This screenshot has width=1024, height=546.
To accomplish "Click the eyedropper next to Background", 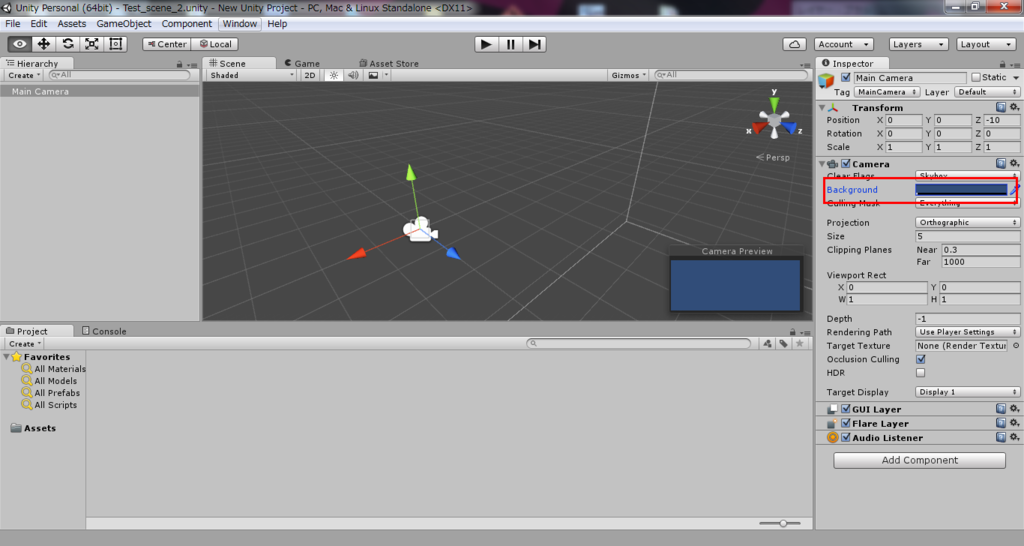I will point(1014,189).
